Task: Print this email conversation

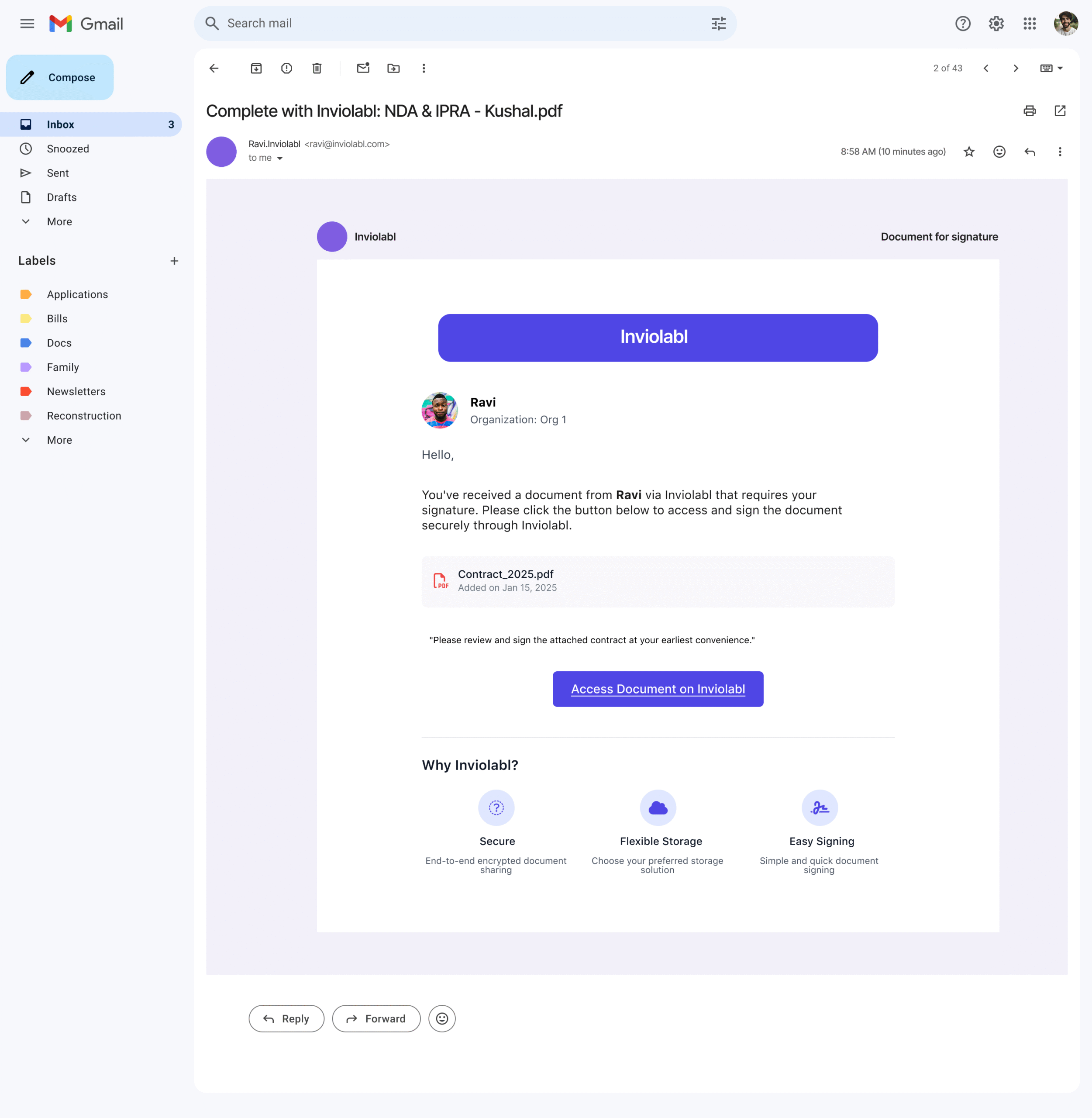Action: coord(1030,111)
